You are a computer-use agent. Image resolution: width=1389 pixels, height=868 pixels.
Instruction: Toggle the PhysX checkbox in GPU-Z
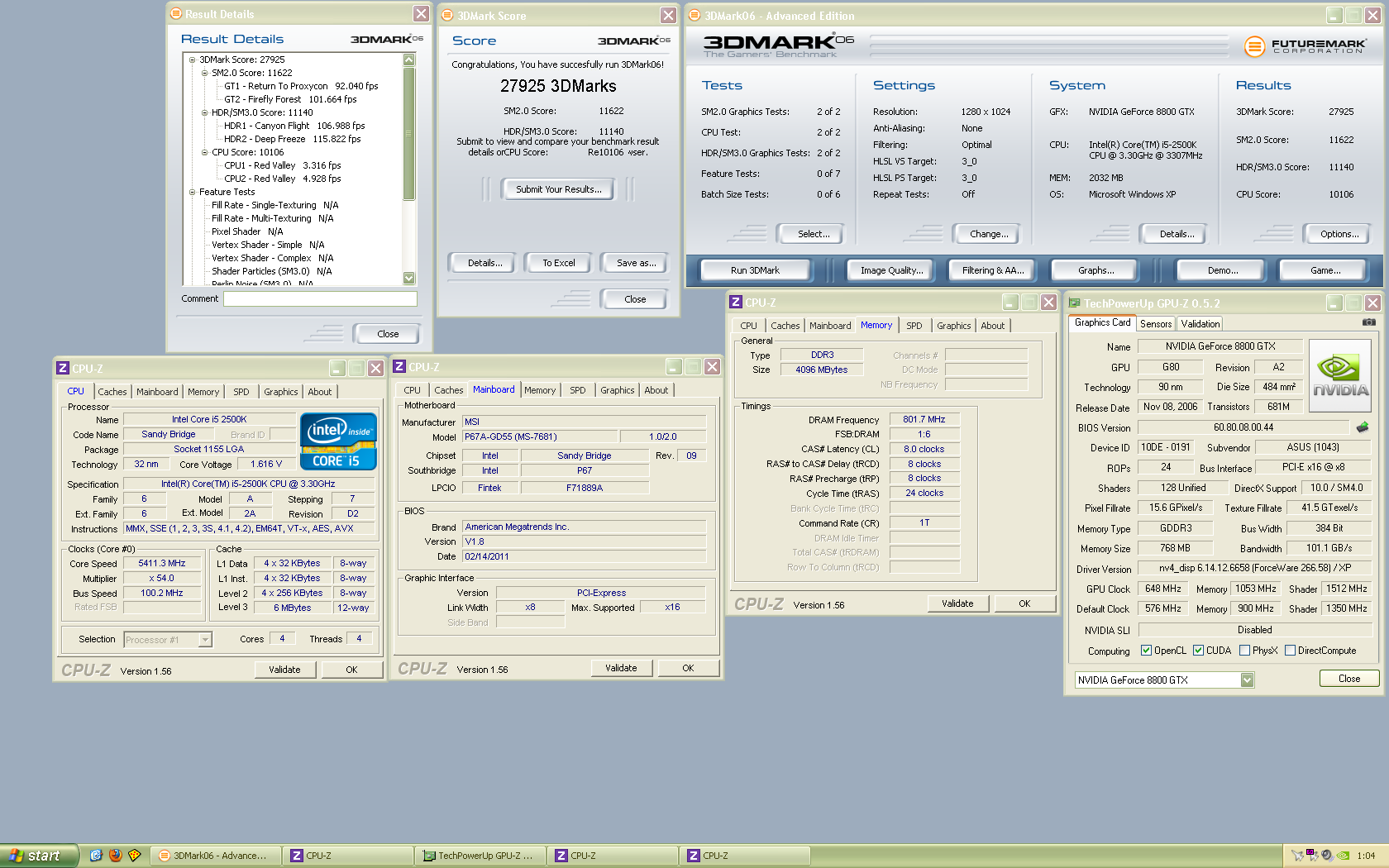1244,651
